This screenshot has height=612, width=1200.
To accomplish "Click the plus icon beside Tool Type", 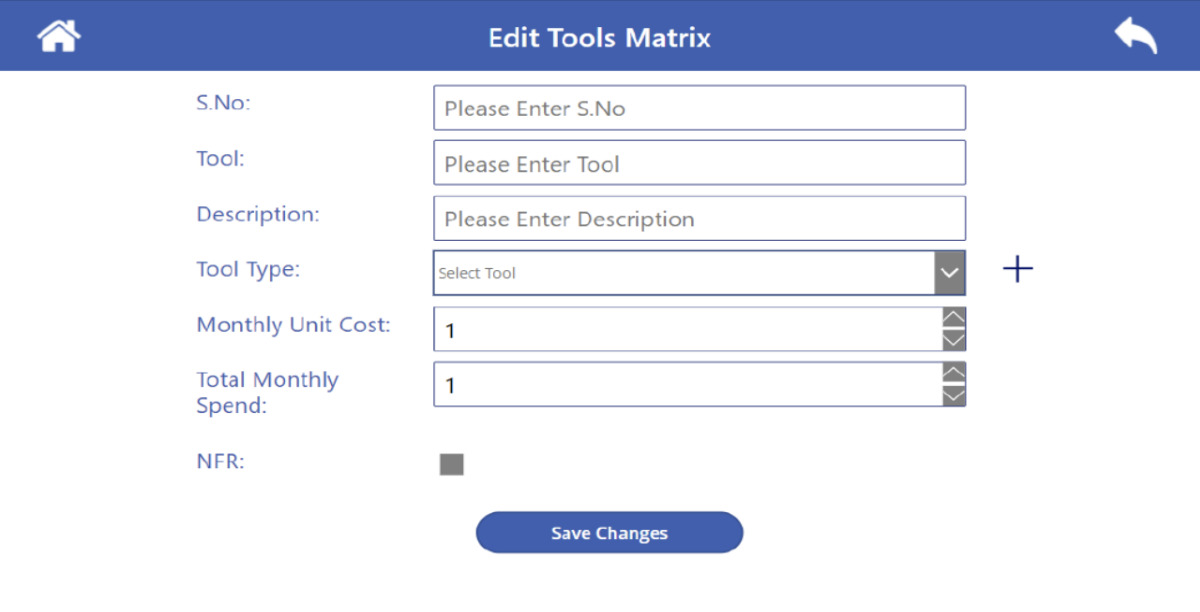I will click(1017, 268).
